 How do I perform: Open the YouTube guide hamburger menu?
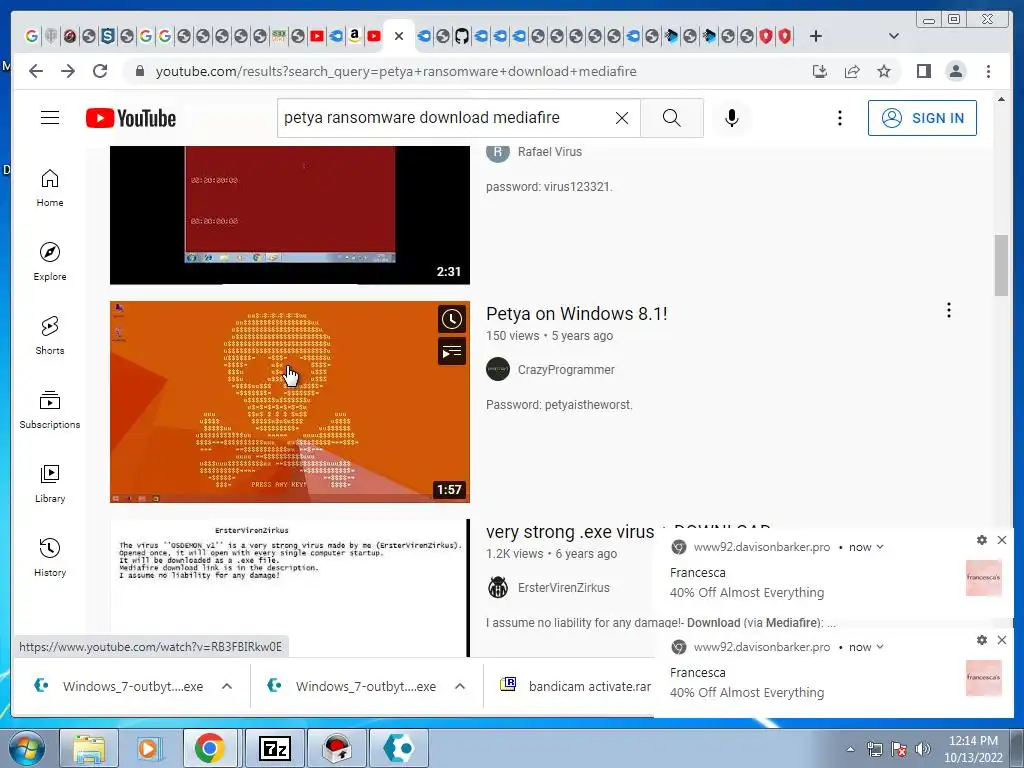(50, 118)
